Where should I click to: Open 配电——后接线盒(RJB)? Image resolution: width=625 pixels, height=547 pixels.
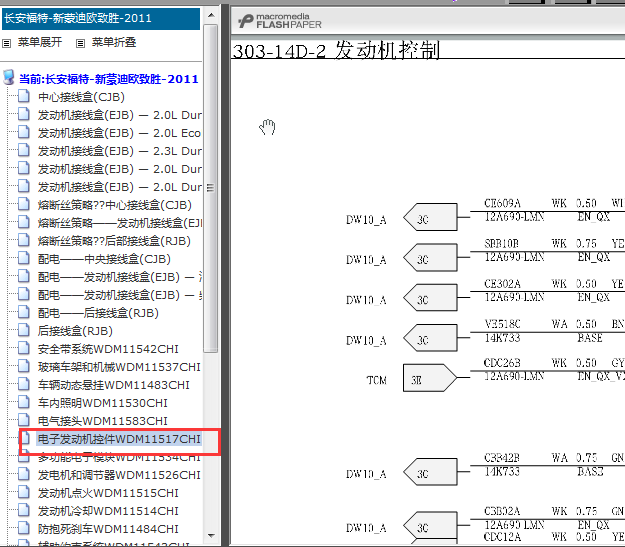pyautogui.click(x=98, y=313)
